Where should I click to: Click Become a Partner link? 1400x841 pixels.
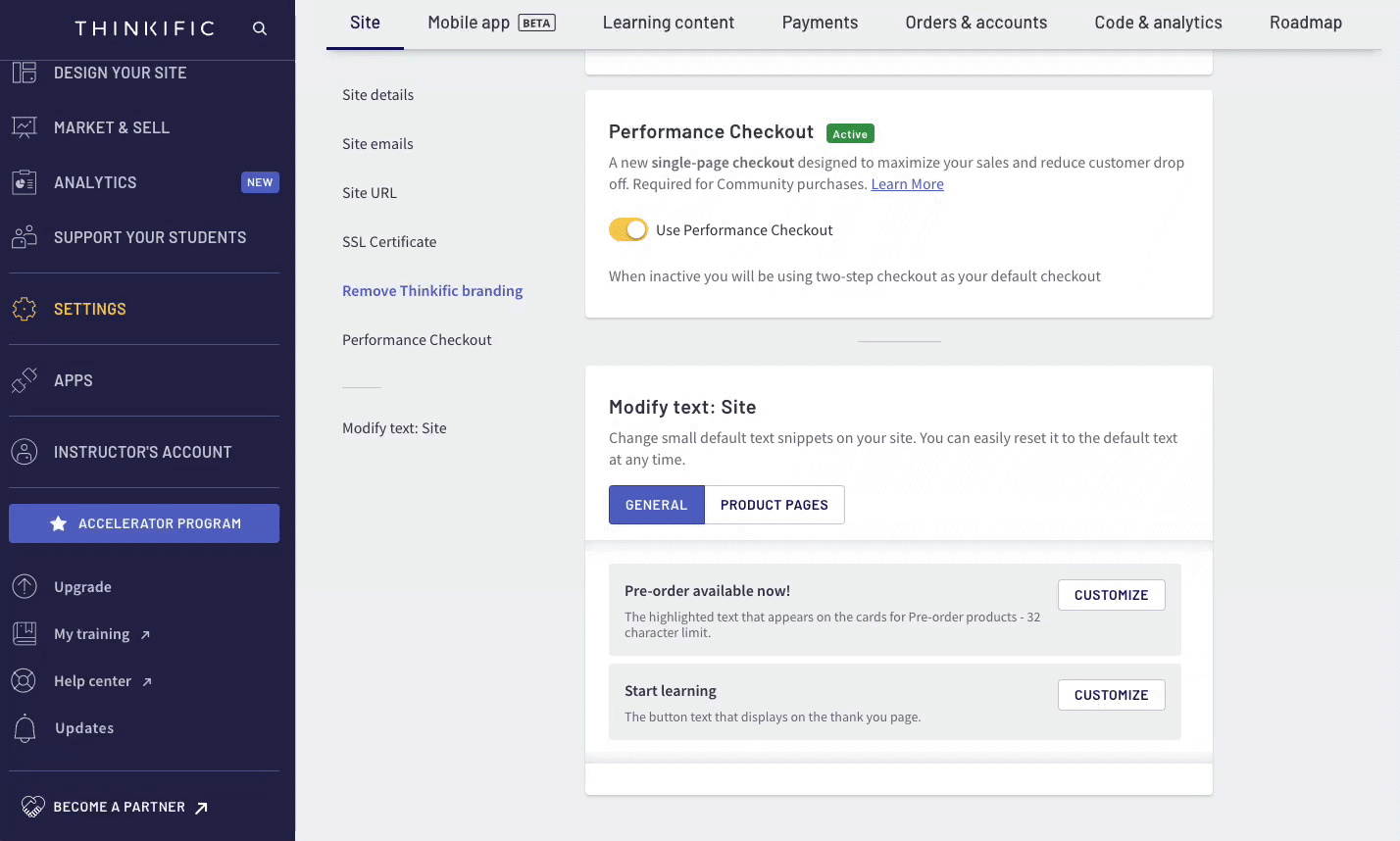pyautogui.click(x=120, y=807)
